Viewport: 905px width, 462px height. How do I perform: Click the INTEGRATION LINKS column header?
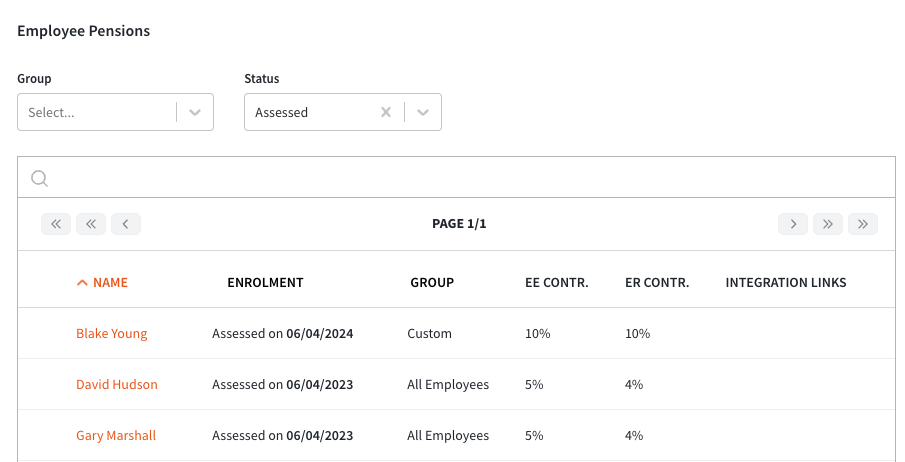coord(786,282)
